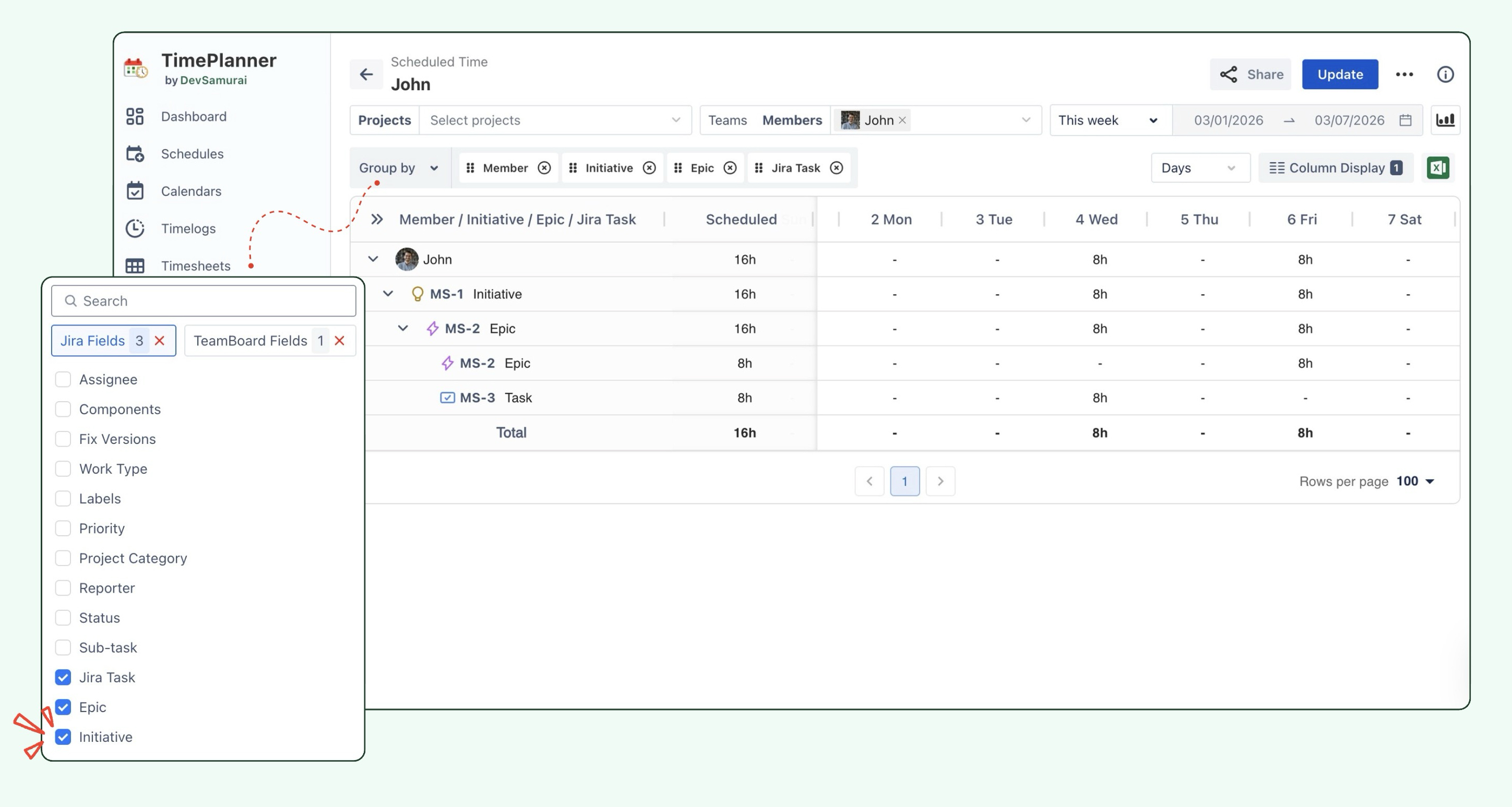1512x807 pixels.
Task: Click the back arrow next to John
Action: [x=366, y=75]
